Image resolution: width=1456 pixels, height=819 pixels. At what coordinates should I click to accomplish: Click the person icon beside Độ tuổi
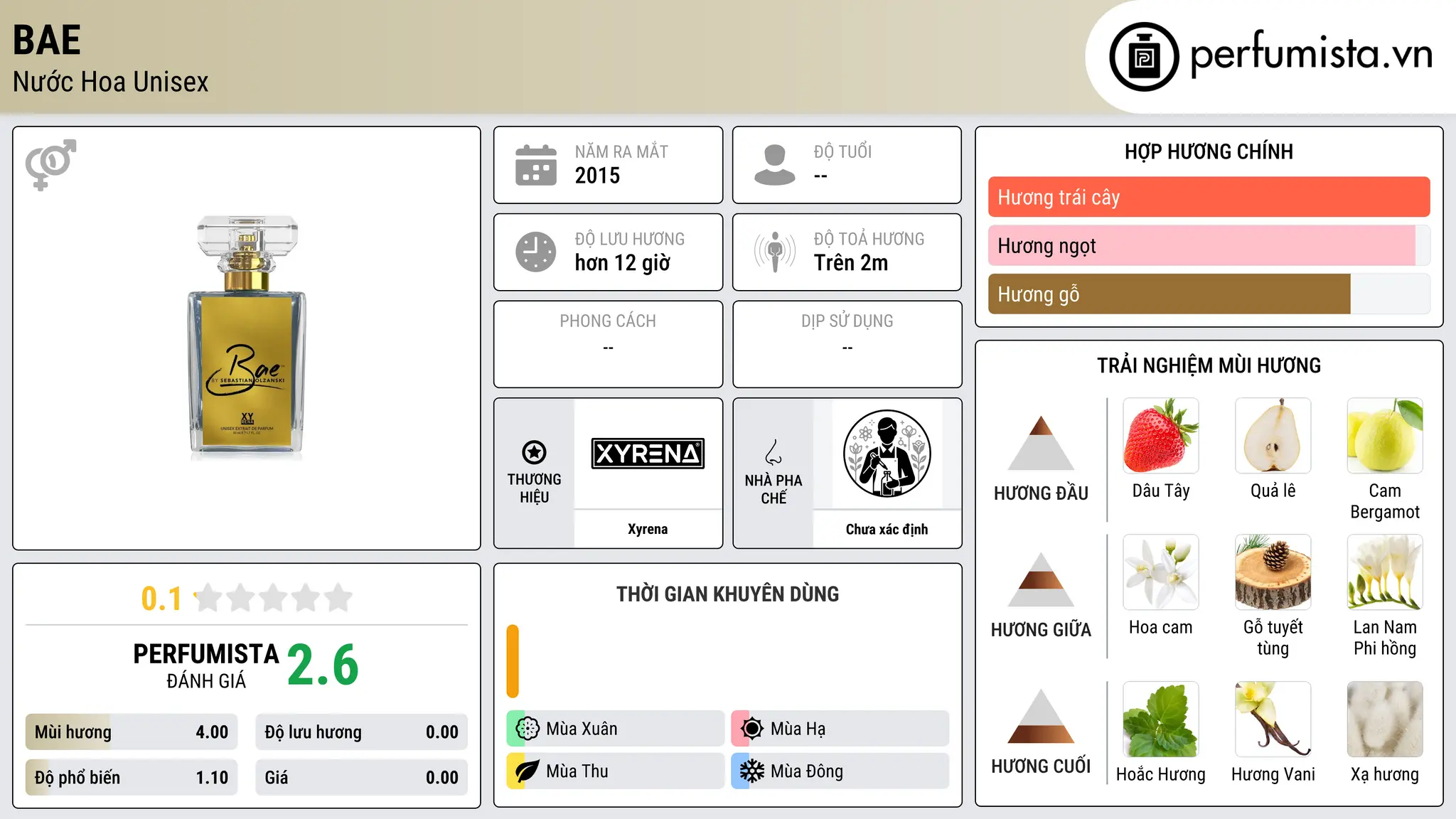(x=775, y=165)
